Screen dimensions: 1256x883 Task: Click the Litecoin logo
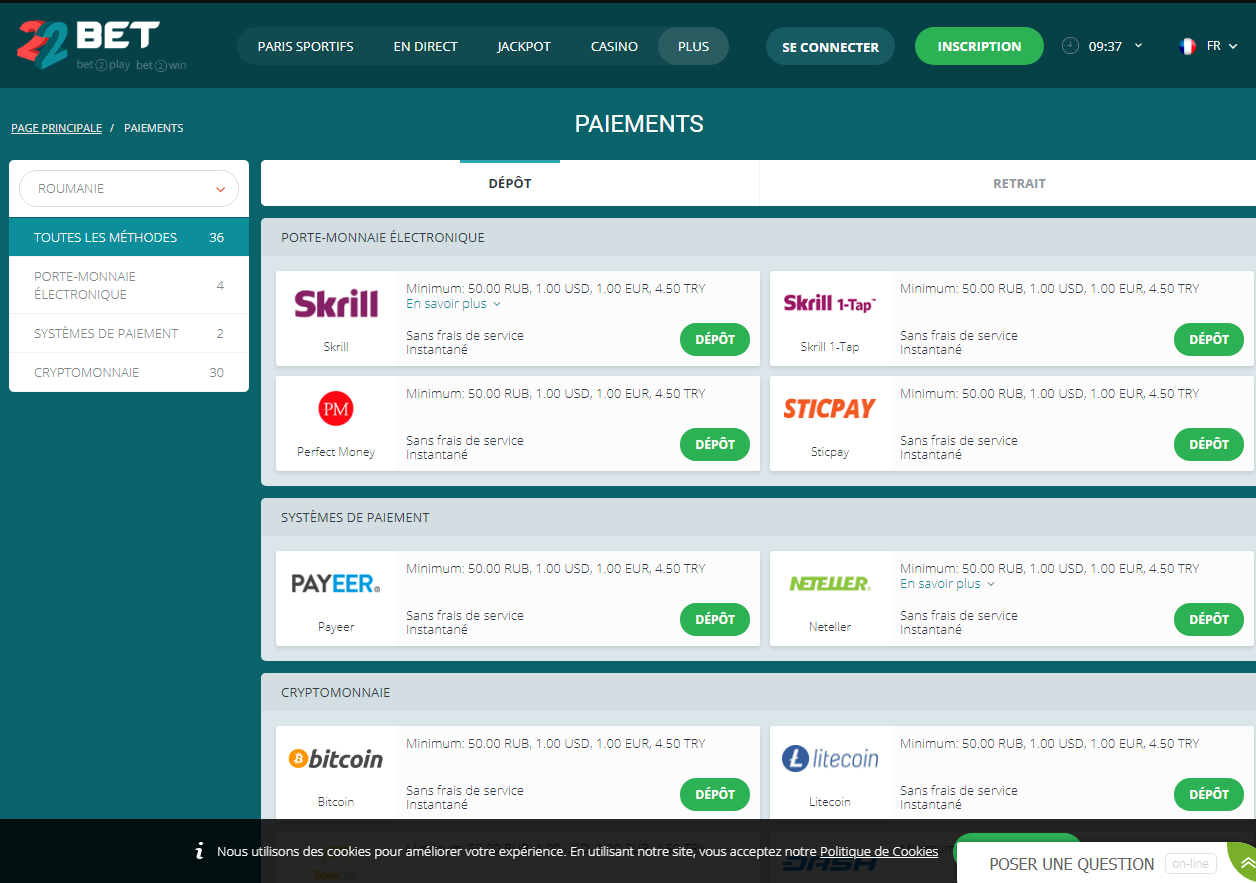coord(830,759)
